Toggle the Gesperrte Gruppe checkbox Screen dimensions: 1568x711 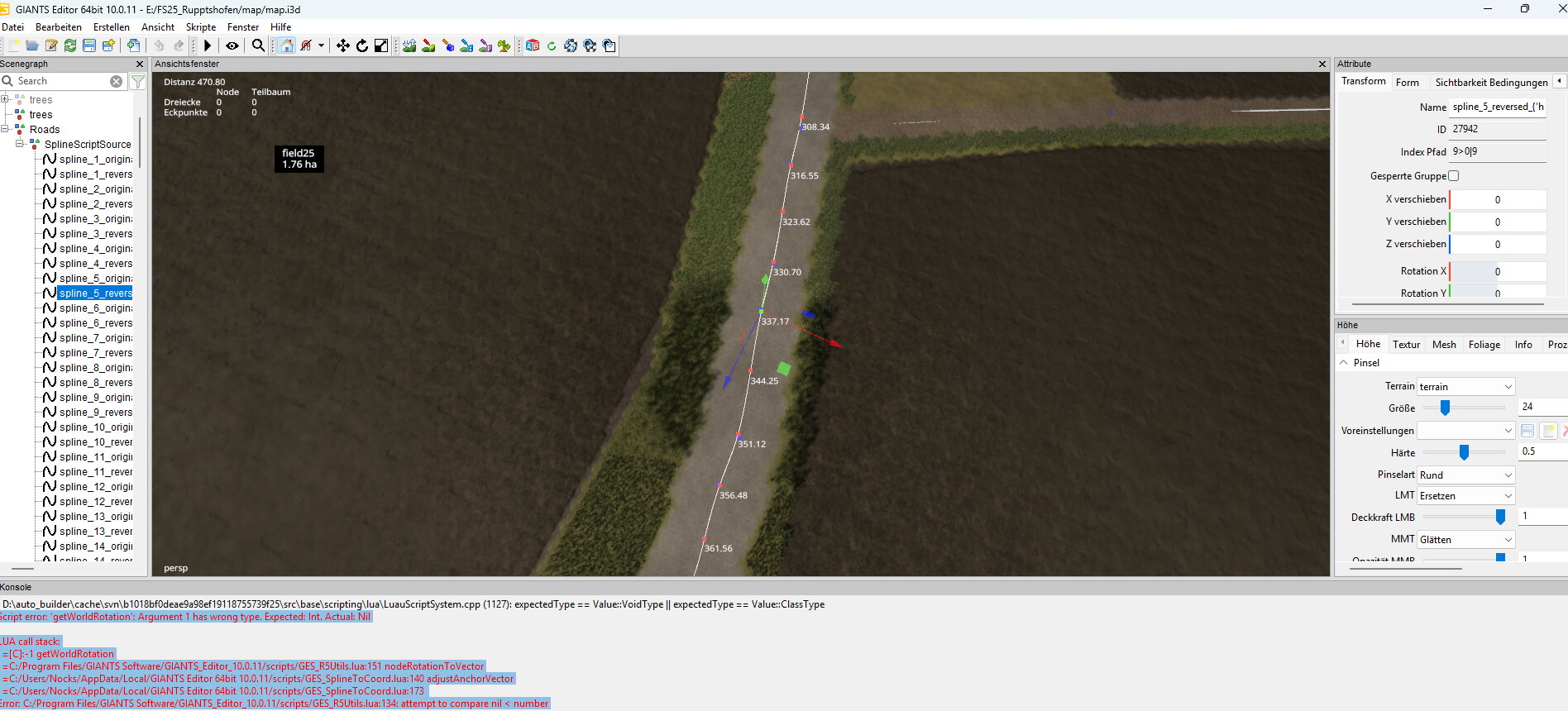click(x=1453, y=175)
